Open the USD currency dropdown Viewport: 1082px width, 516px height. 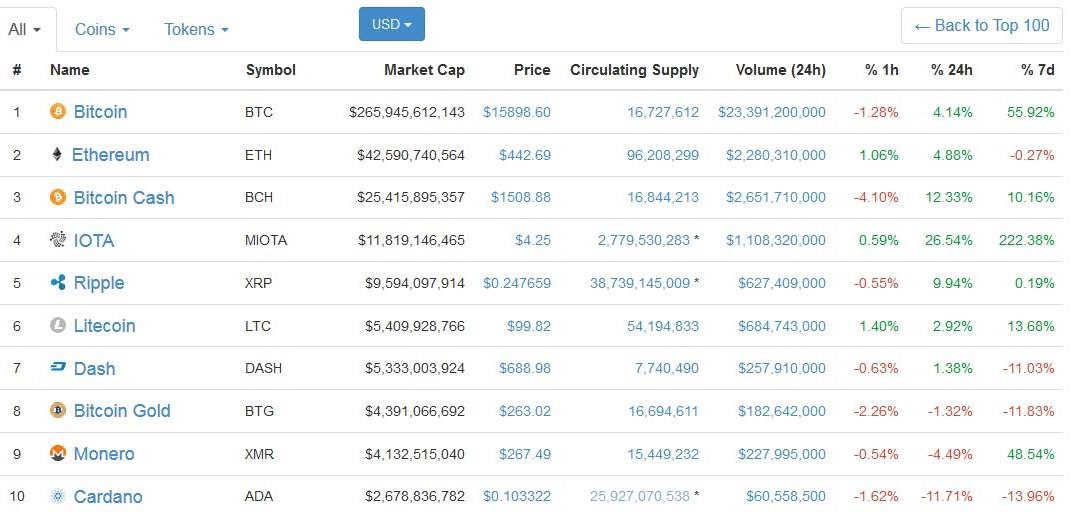click(x=392, y=24)
